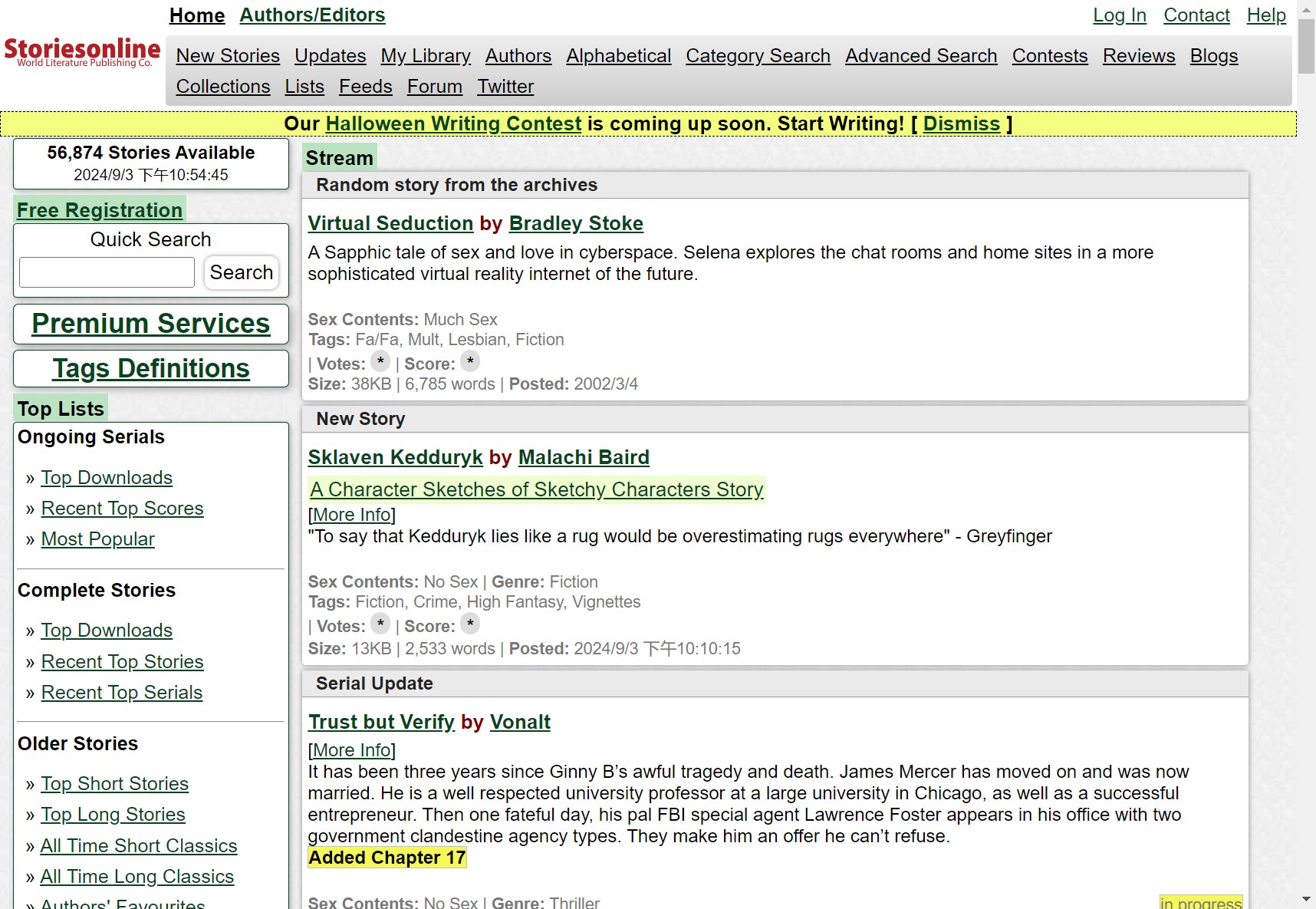View author Malachi Baird's page
The image size is (1316, 909).
[x=583, y=457]
